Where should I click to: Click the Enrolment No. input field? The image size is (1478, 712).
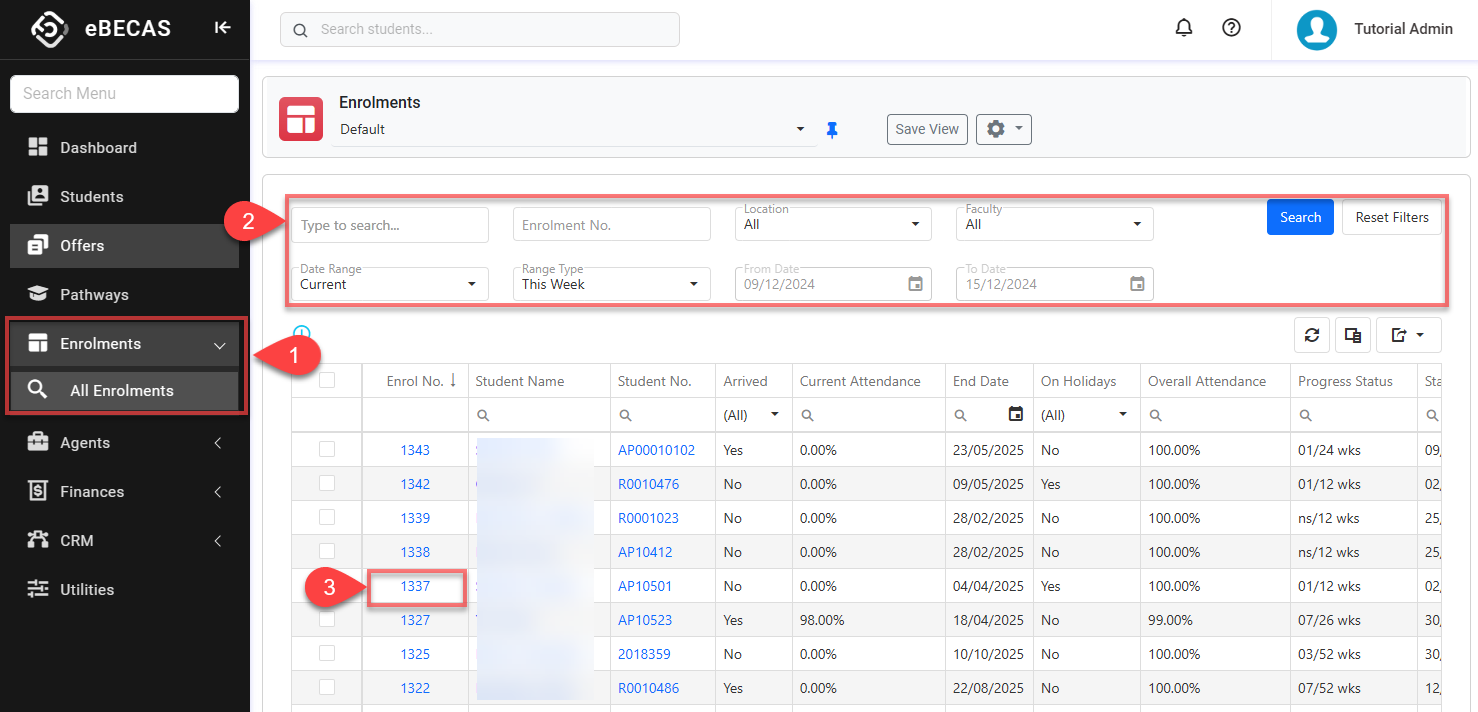point(611,225)
